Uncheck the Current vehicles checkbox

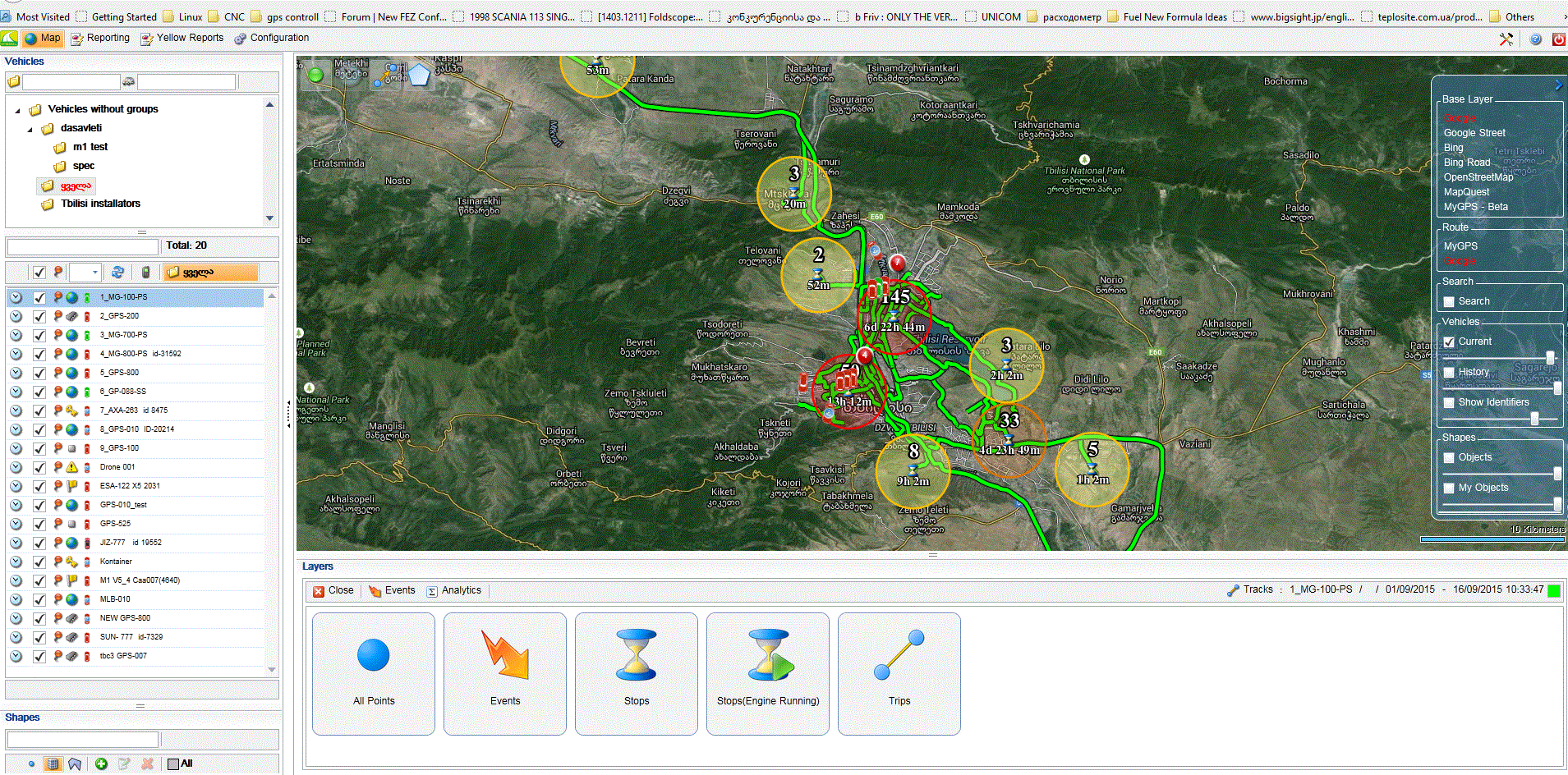[x=1449, y=342]
